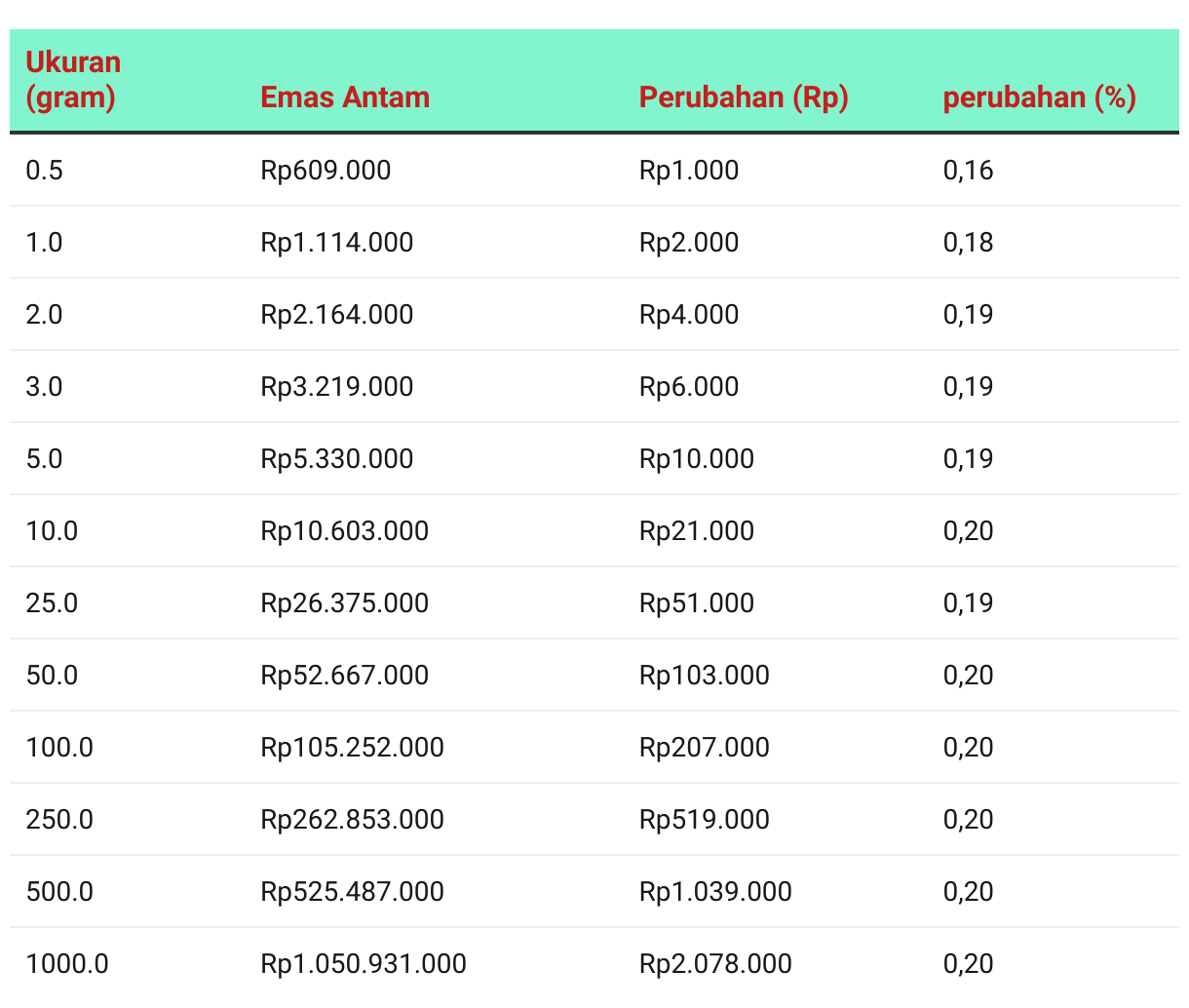
Task: Select the Rp609.000 price cell
Action: [x=326, y=171]
